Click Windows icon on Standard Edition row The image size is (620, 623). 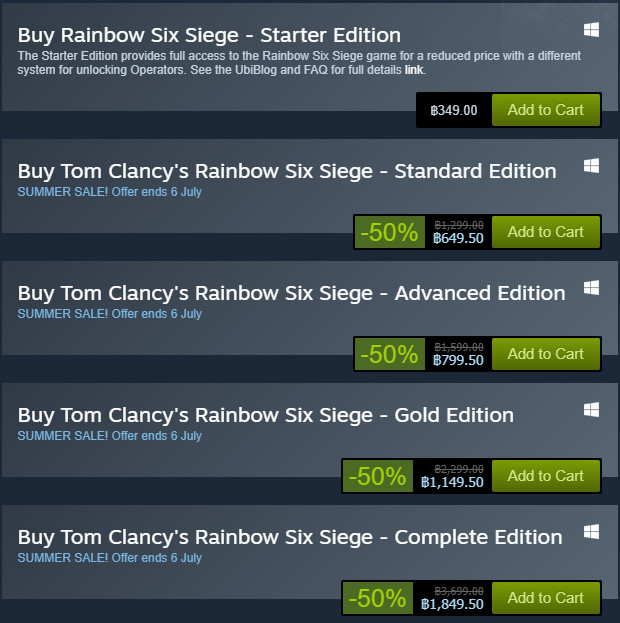tap(591, 165)
